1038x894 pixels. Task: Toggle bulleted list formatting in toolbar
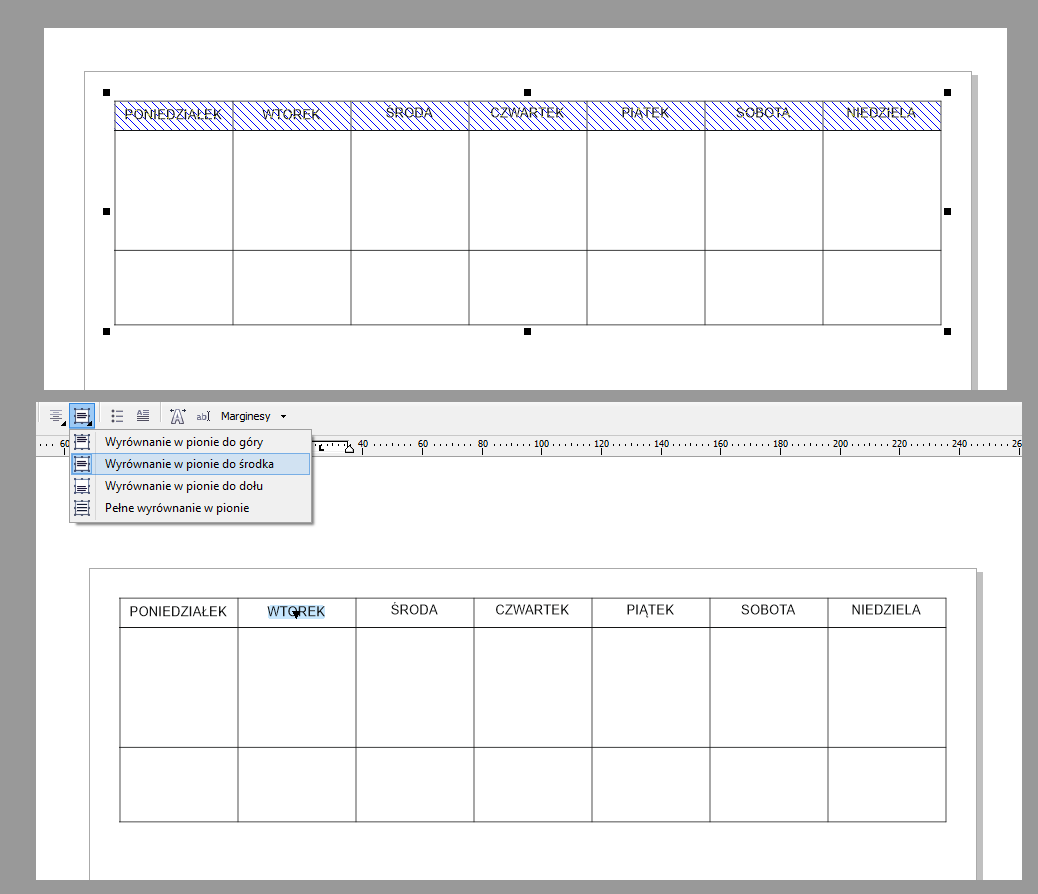point(117,416)
